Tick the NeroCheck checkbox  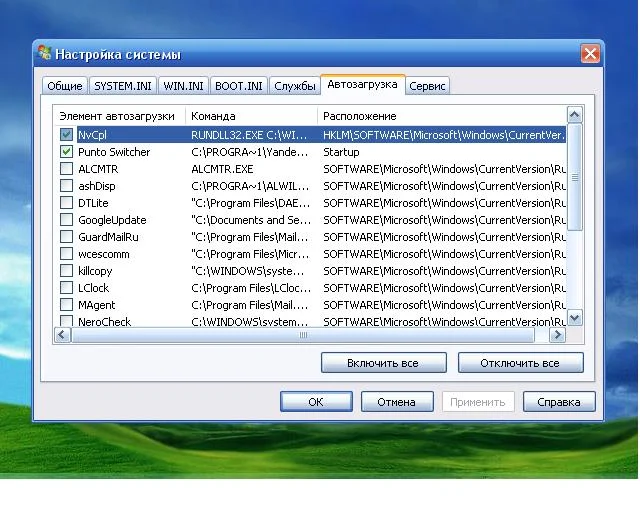[x=66, y=321]
